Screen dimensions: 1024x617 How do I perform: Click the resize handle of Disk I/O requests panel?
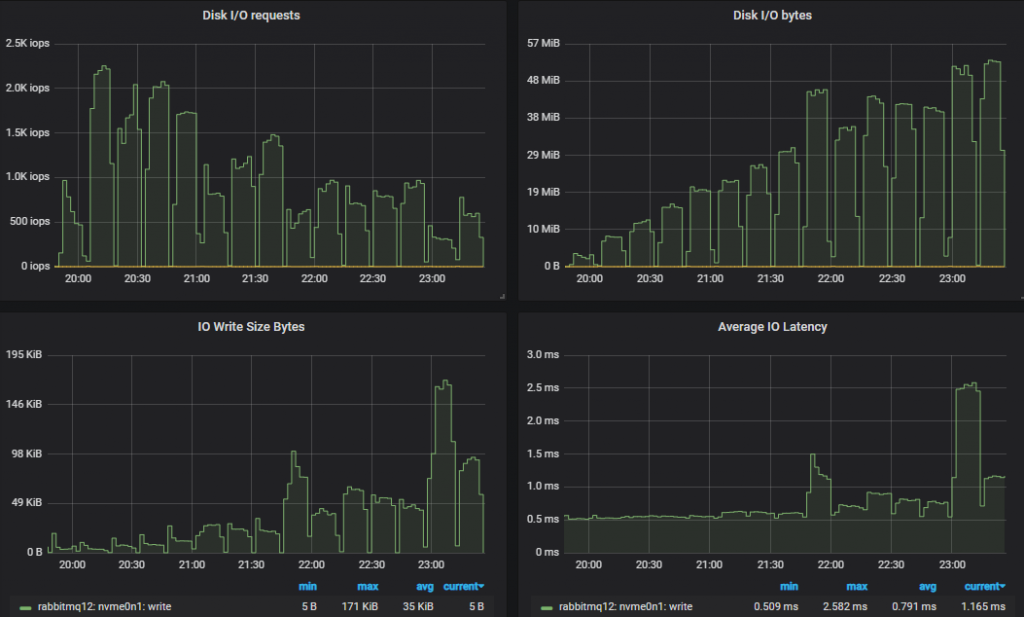(501, 297)
